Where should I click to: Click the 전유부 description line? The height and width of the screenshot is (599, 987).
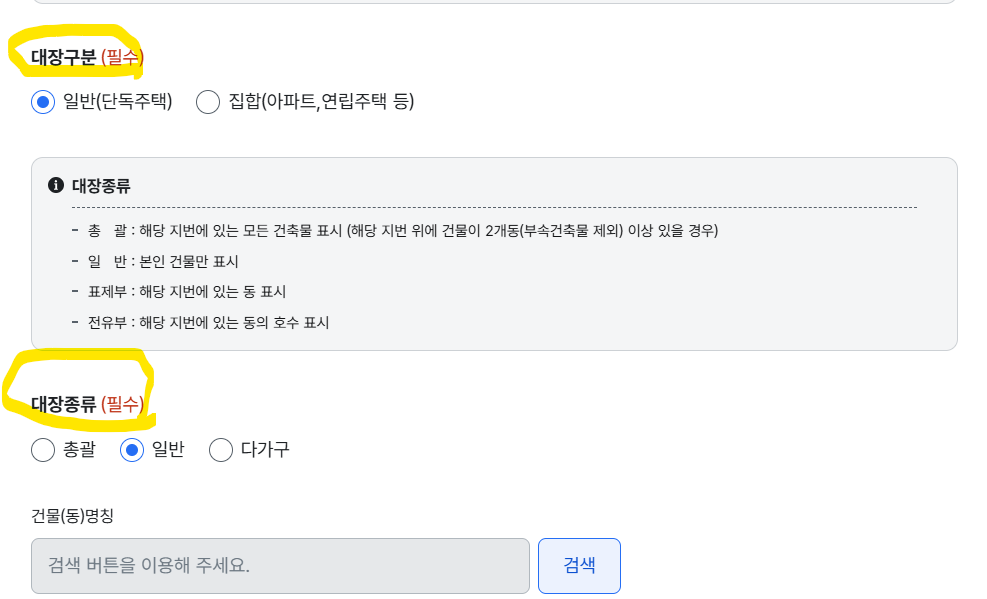pos(208,323)
